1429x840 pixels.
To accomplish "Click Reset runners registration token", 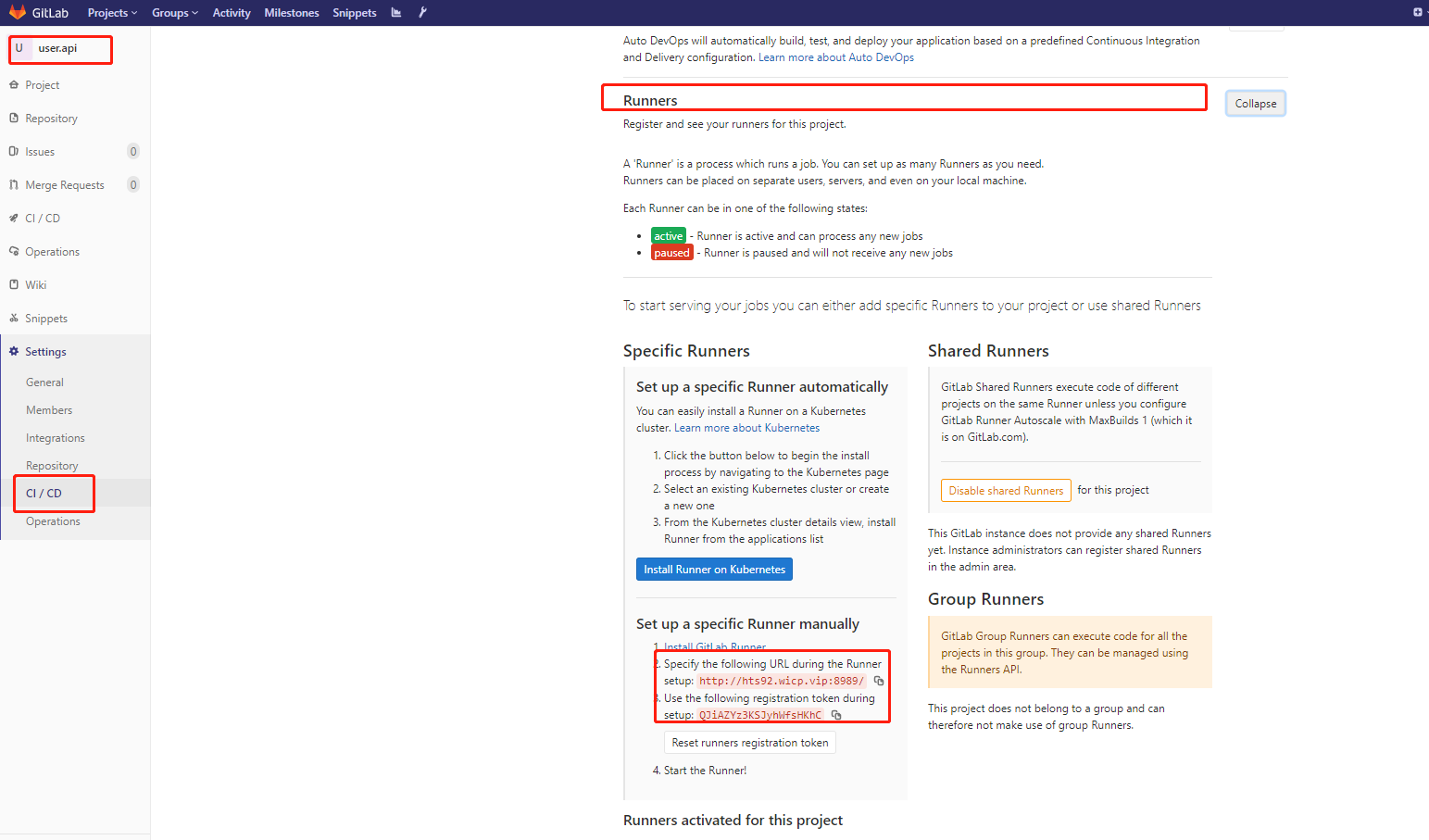I will pos(750,743).
